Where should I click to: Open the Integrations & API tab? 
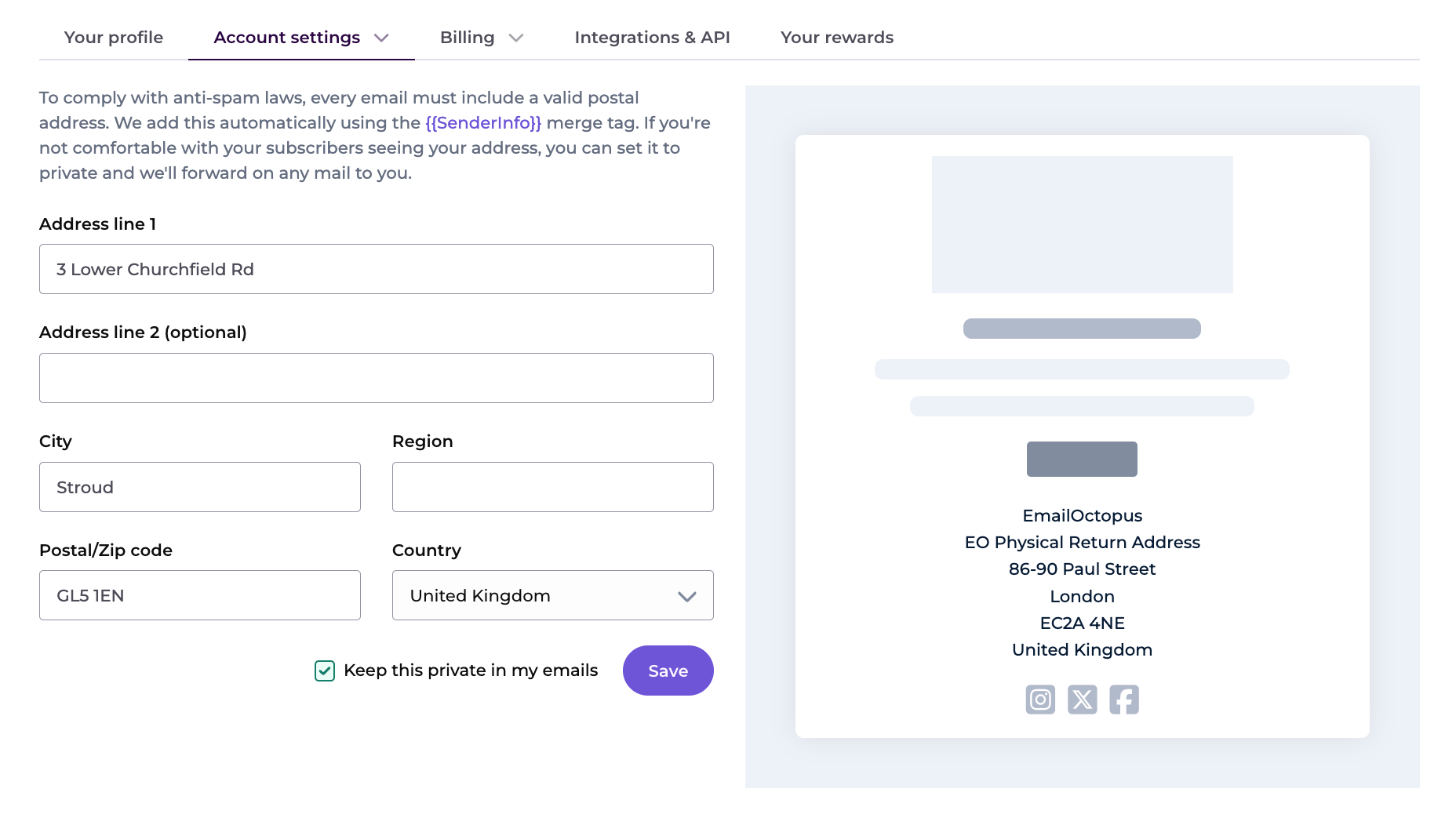click(652, 37)
